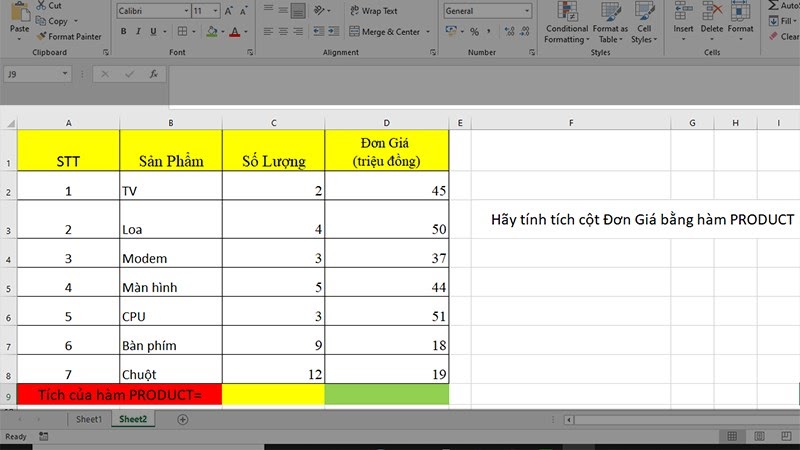The image size is (800, 450).
Task: Click the Orientation text angle icon
Action: pos(319,10)
